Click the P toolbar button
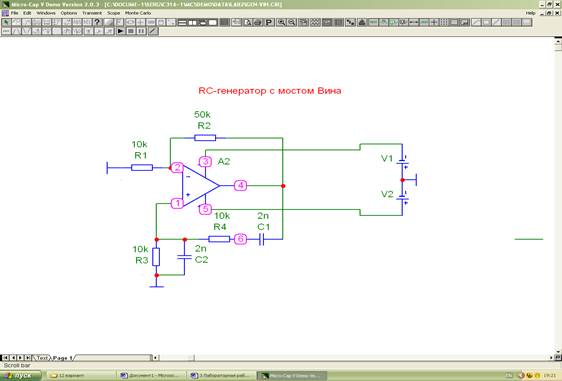The image size is (562, 381). [x=269, y=22]
